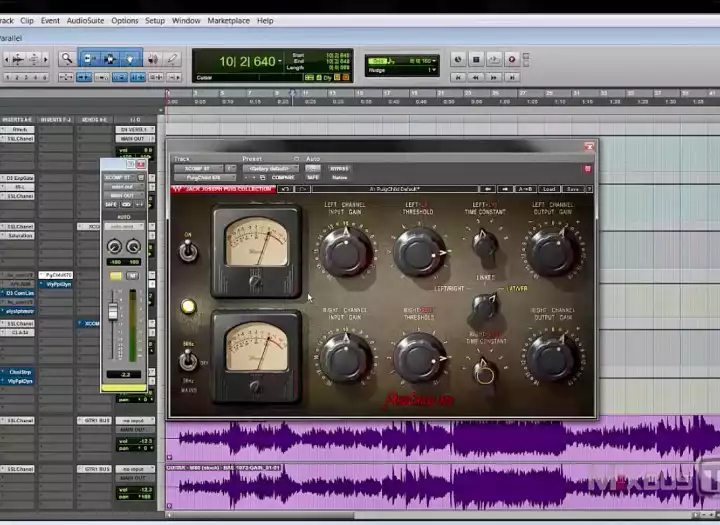The width and height of the screenshot is (720, 525).
Task: Open the PuigChild 670 plugin selector dropdown
Action: [205, 177]
